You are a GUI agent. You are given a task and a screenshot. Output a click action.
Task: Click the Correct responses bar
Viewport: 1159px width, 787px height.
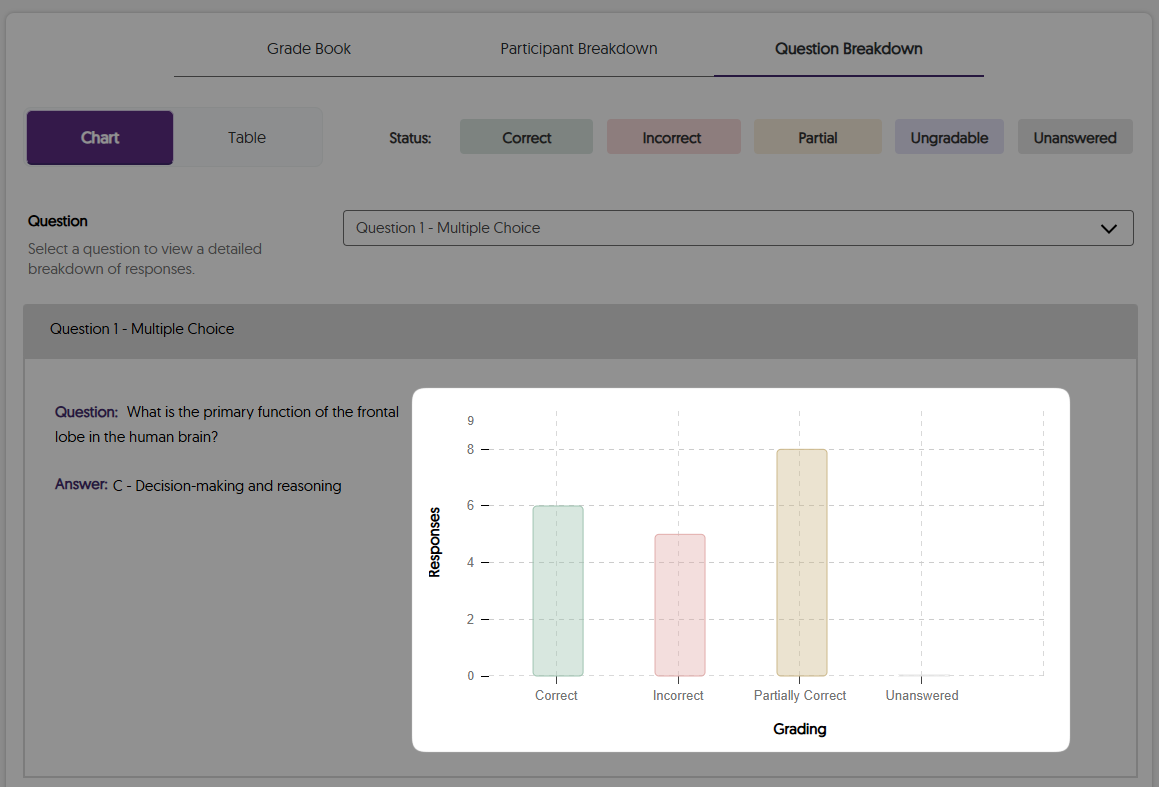[557, 590]
